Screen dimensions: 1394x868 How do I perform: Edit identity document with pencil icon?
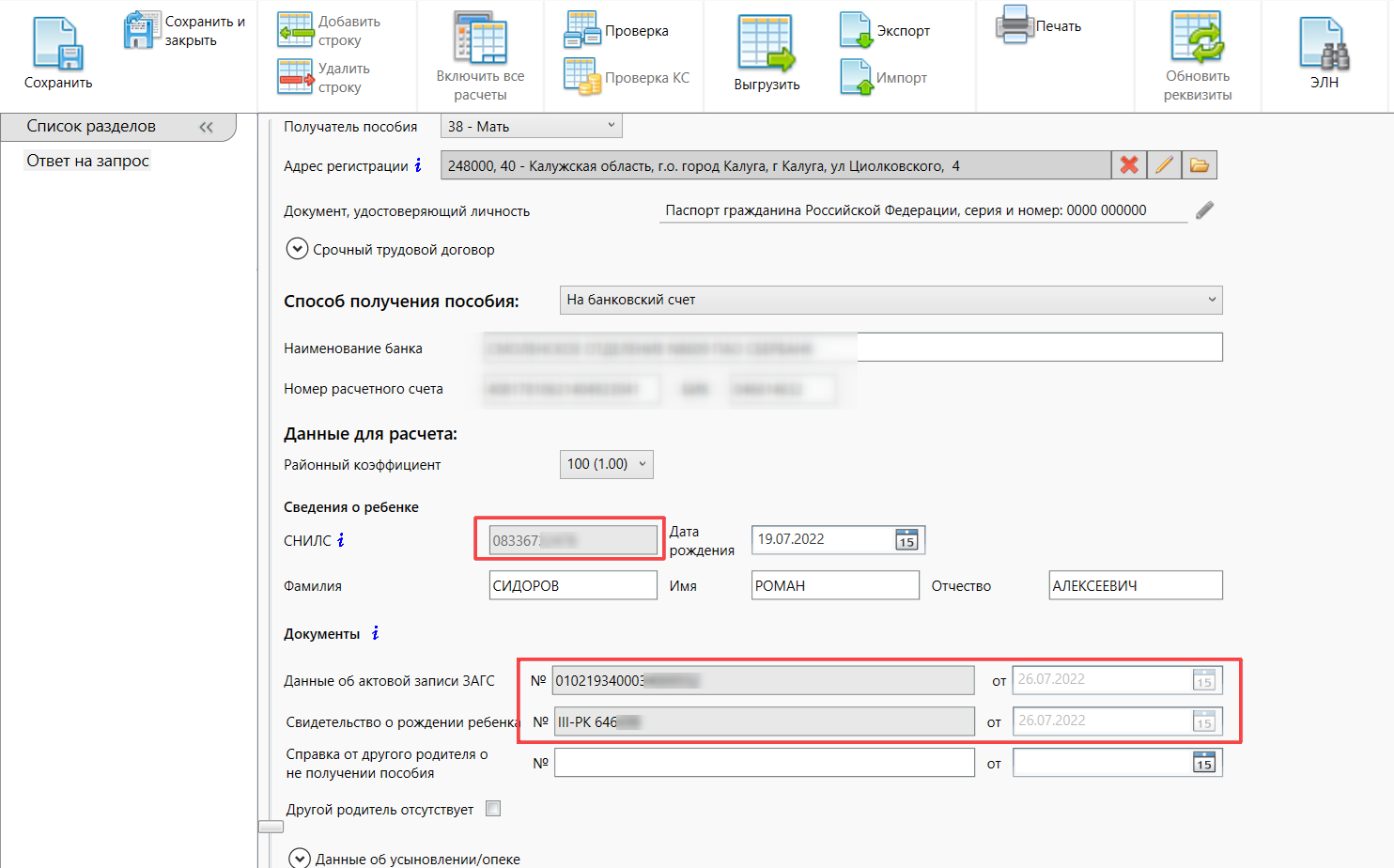1204,210
